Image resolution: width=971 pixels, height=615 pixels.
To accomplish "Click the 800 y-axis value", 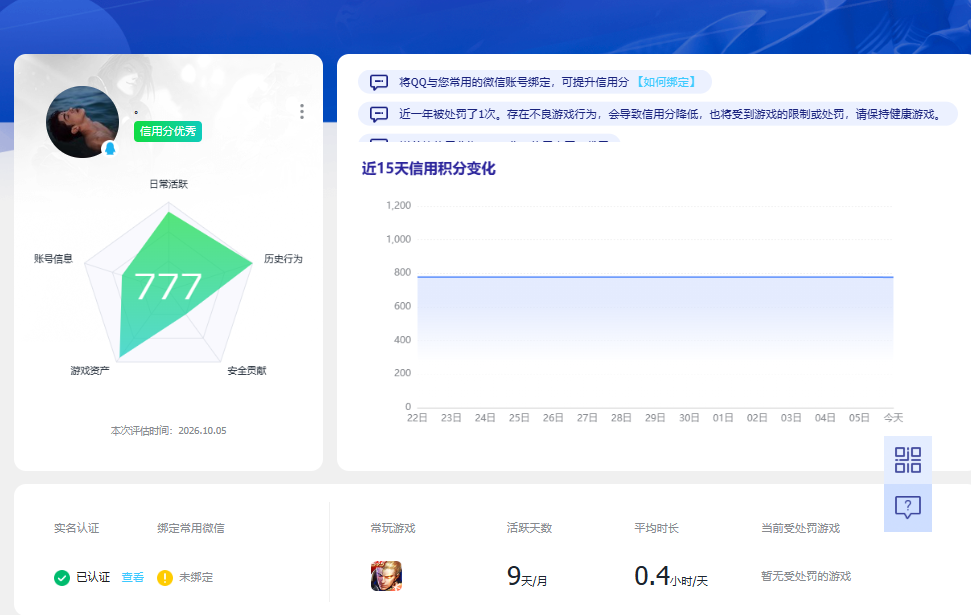I will pos(403,273).
